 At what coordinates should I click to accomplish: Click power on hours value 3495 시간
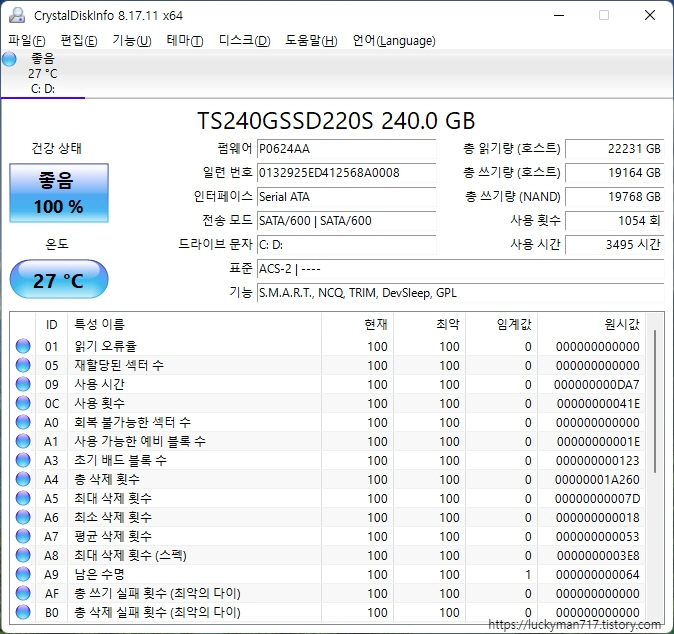[x=615, y=245]
